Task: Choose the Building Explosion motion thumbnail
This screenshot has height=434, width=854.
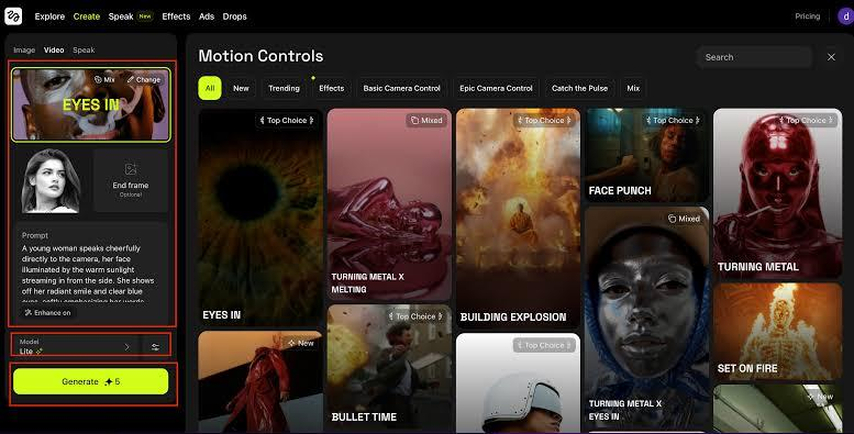Action: 518,218
